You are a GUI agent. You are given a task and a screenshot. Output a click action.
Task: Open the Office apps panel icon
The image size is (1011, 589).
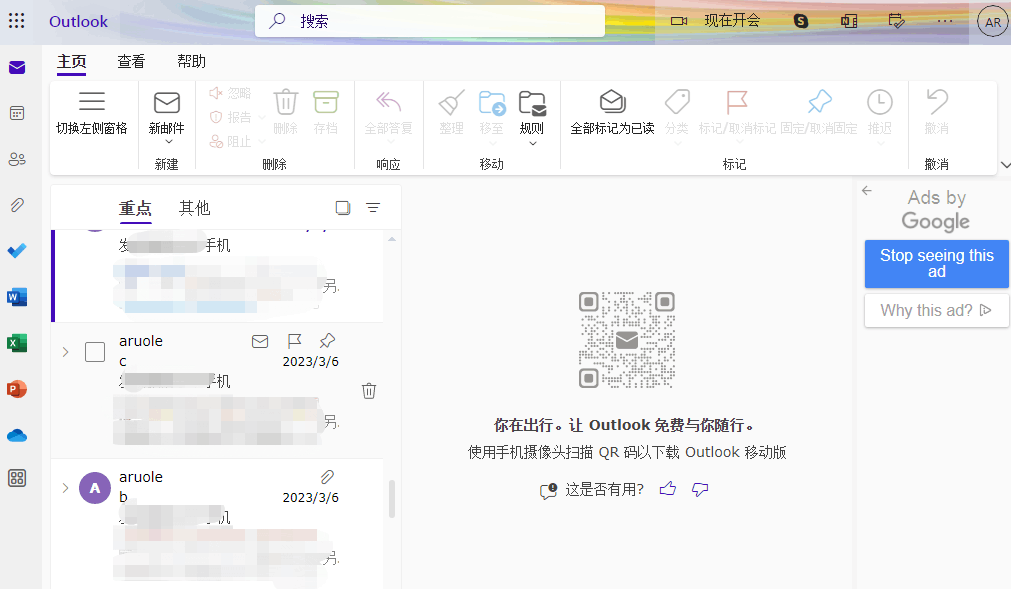point(849,21)
